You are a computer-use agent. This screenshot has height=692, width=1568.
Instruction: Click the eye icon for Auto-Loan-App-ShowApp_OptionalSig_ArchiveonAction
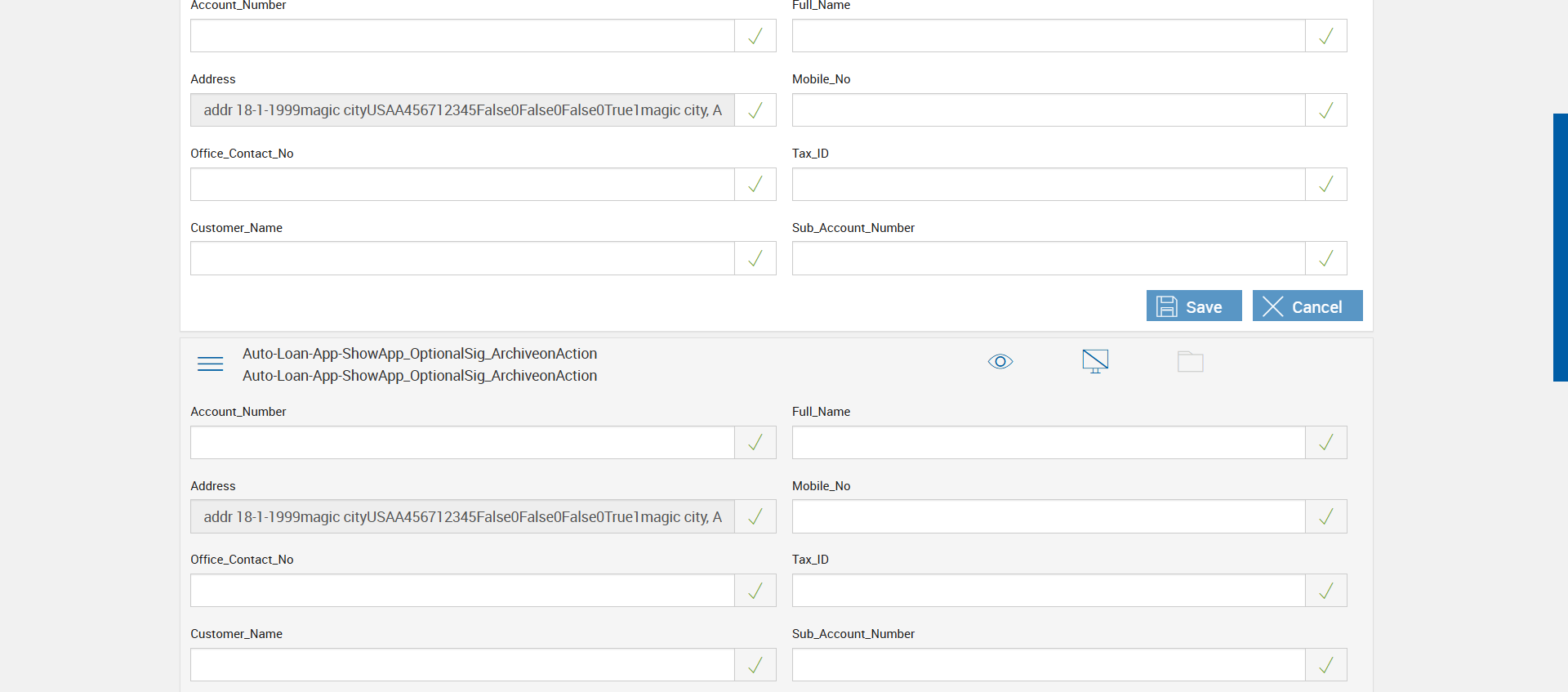tap(1000, 362)
